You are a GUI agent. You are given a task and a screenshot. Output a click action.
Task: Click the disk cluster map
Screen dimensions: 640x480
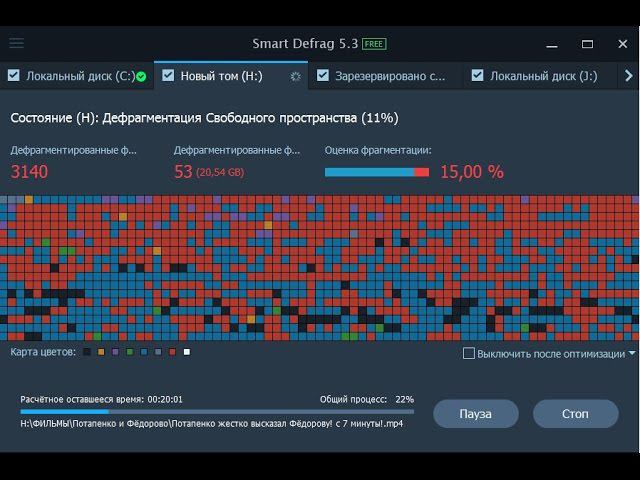pos(320,268)
